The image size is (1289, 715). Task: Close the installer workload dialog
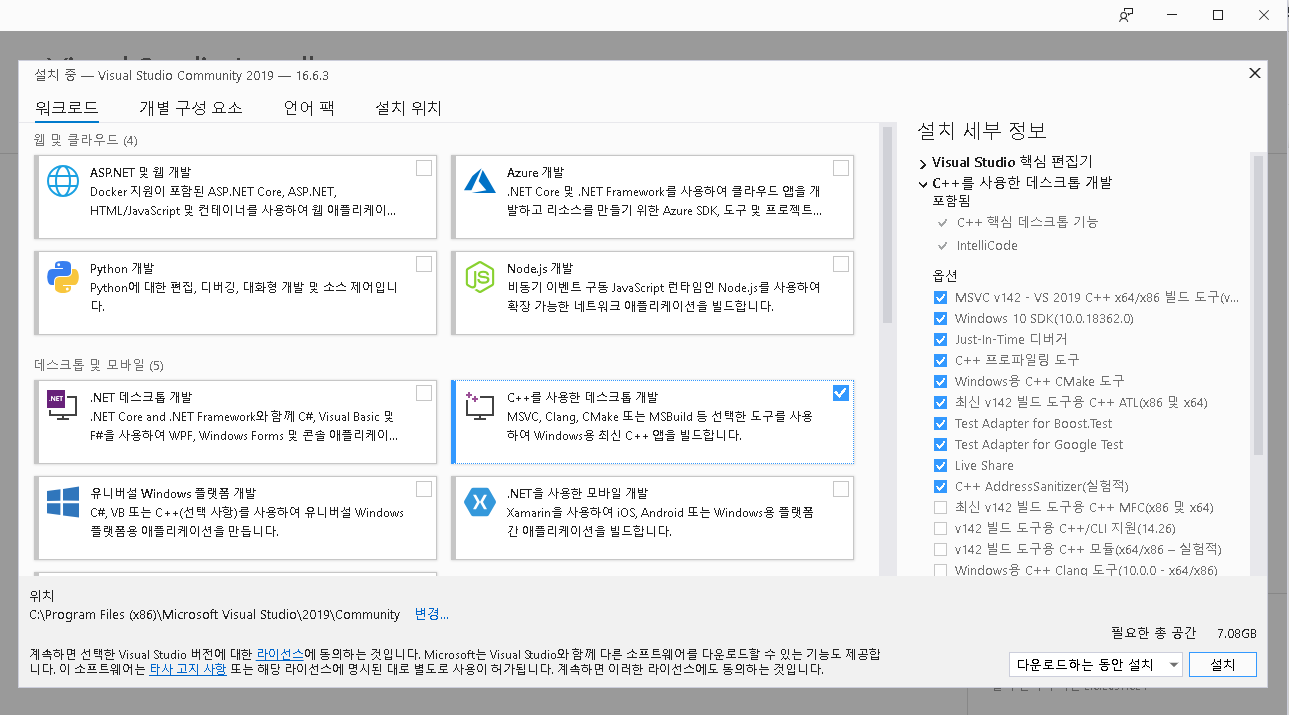coord(1254,73)
